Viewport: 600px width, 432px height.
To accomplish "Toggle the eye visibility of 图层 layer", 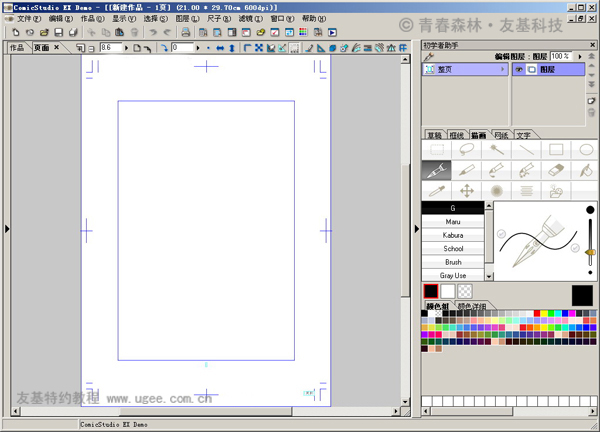I will [x=519, y=70].
